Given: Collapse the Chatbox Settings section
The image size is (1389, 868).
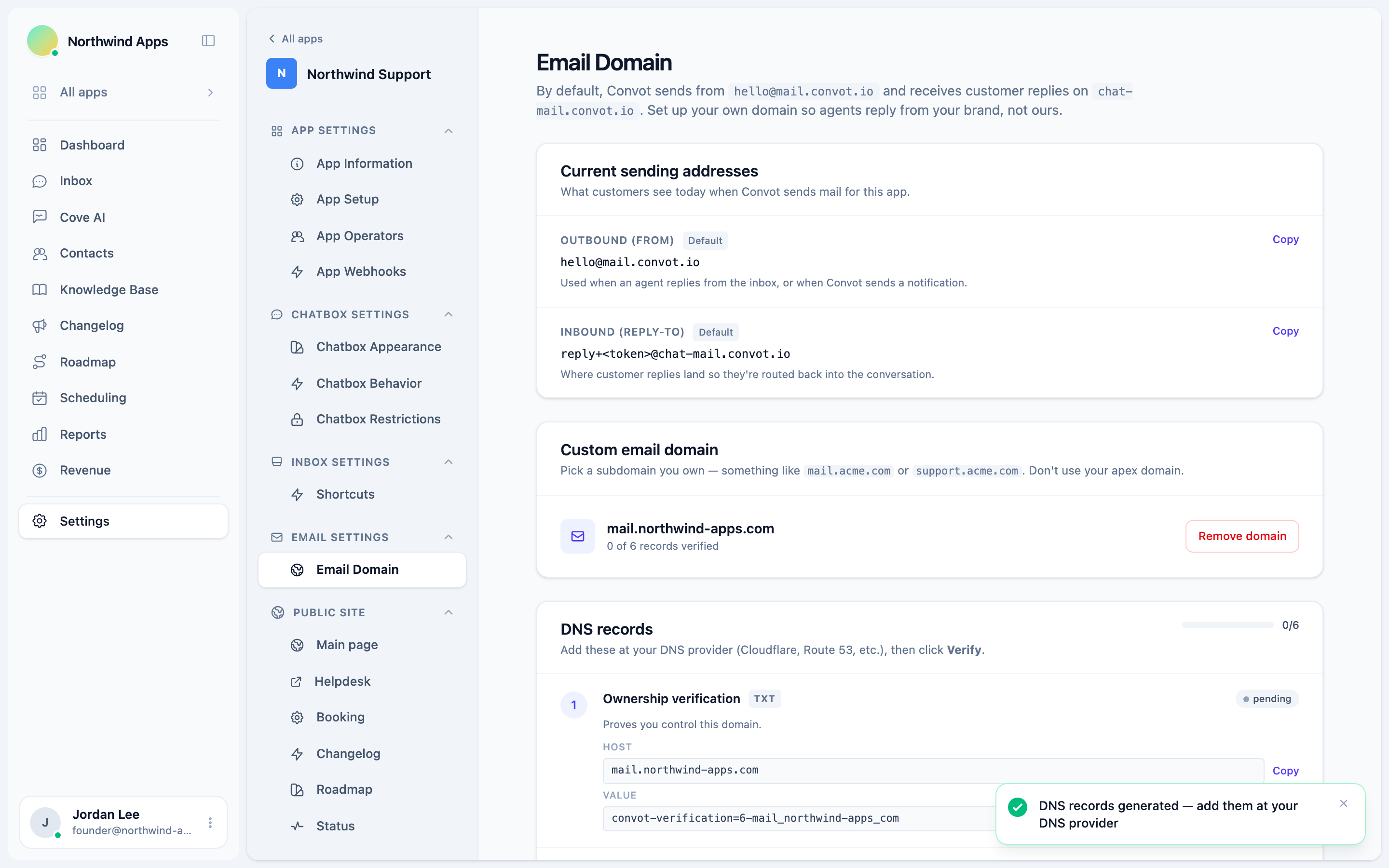Looking at the screenshot, I should 448,314.
